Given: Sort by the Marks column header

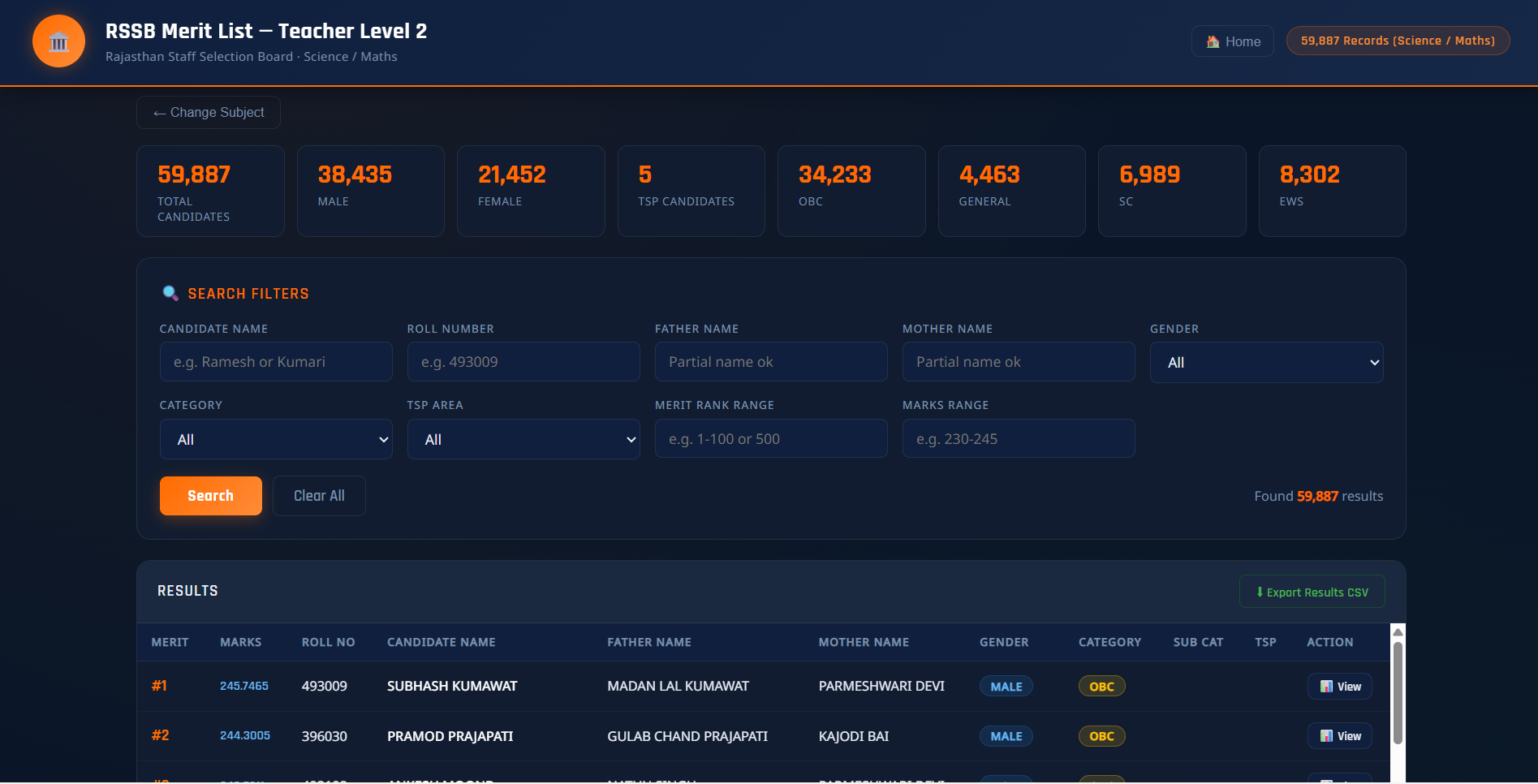Looking at the screenshot, I should pyautogui.click(x=241, y=642).
